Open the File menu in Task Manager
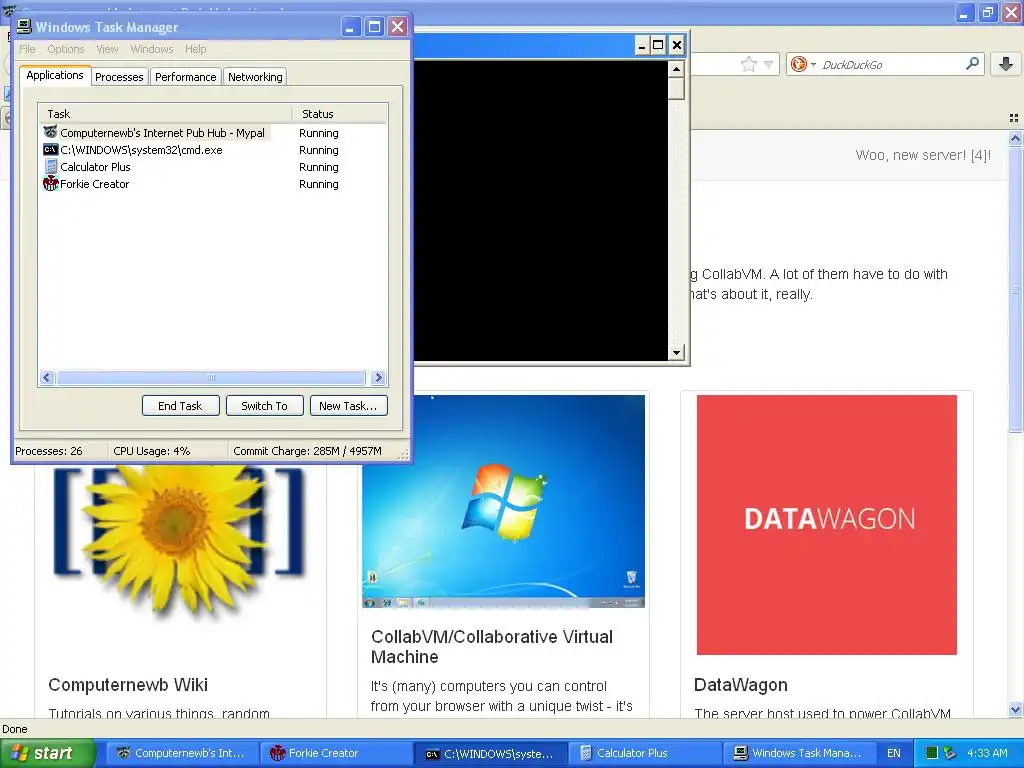 point(27,49)
